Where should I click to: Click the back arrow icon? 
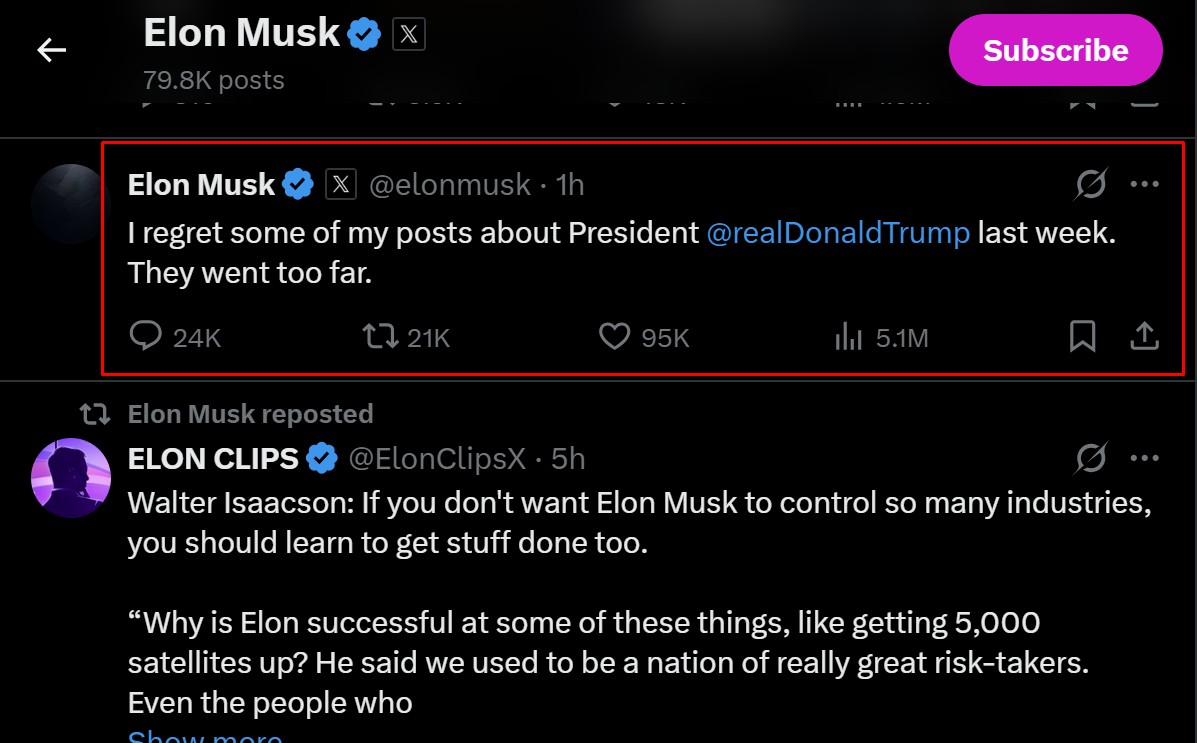51,50
